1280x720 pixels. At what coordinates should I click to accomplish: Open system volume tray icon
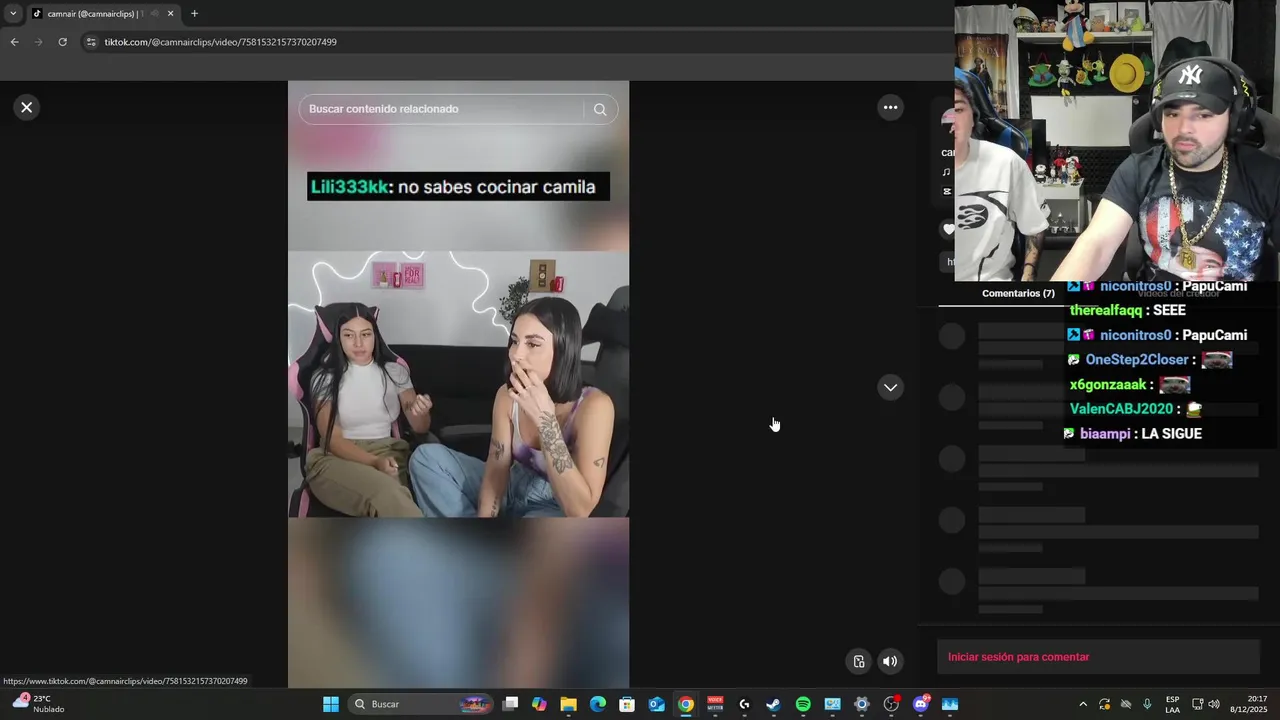pyautogui.click(x=1214, y=704)
